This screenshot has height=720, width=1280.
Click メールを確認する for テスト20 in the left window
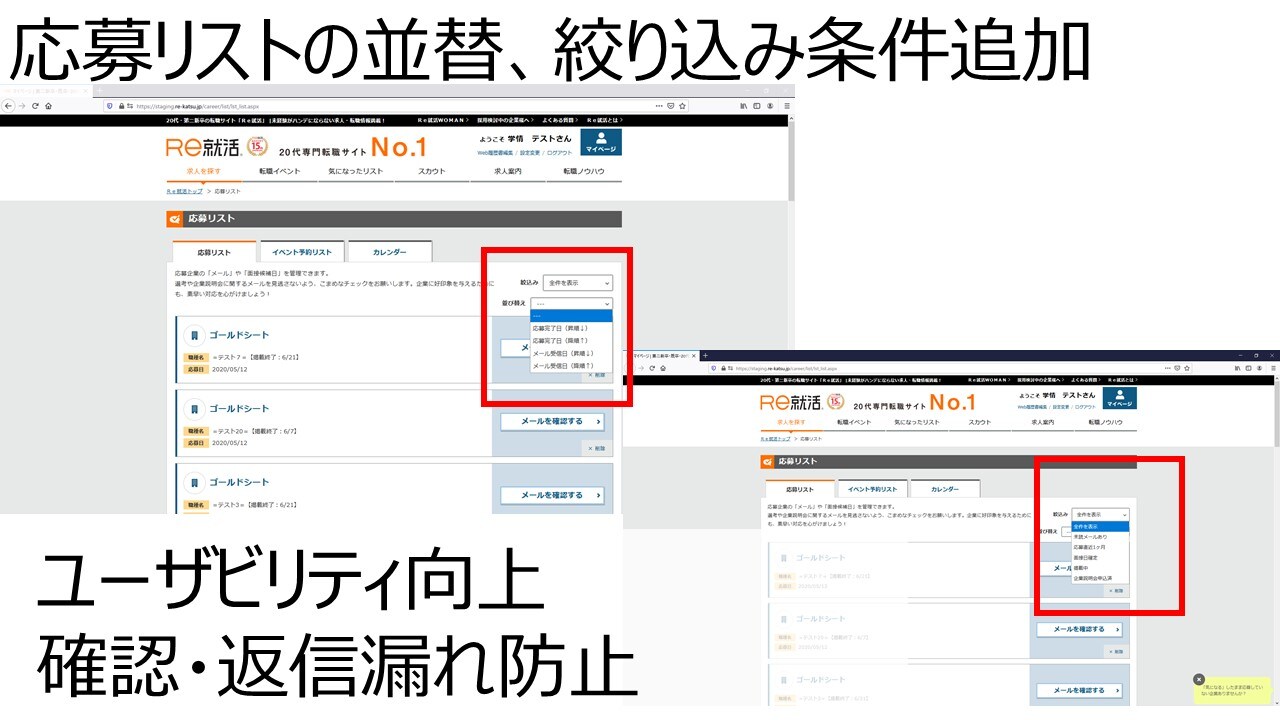point(553,422)
